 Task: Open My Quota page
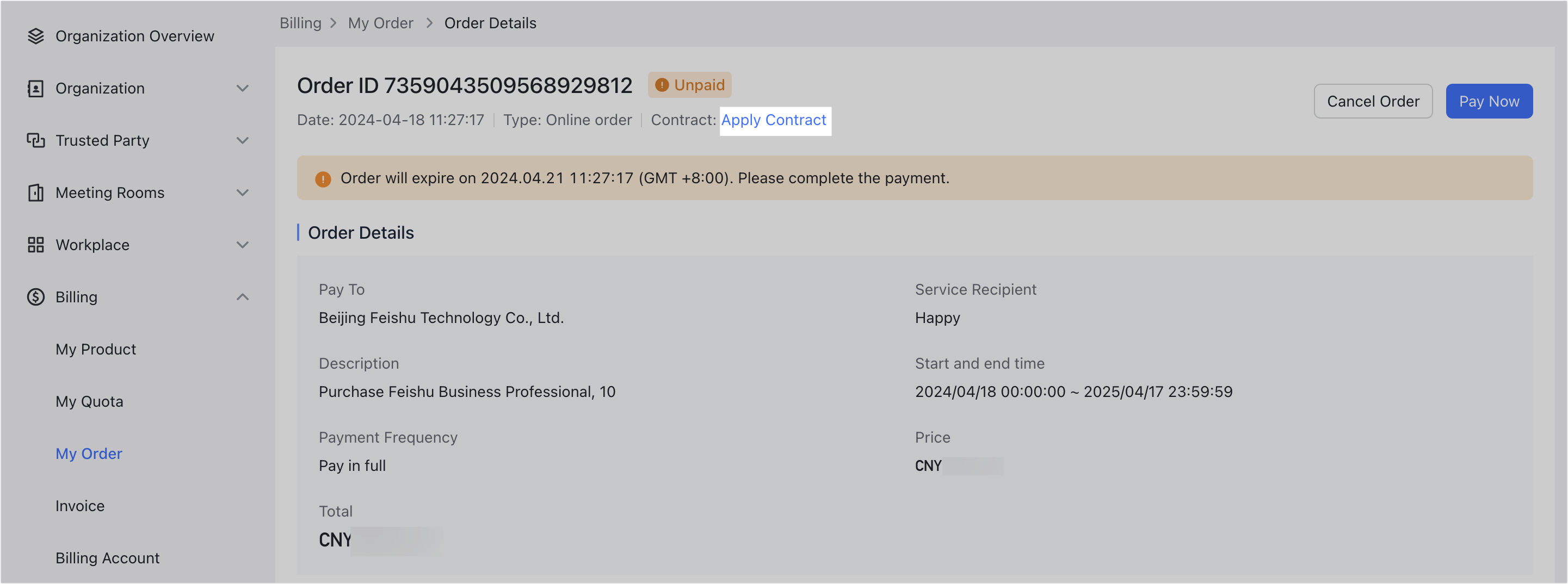pos(89,401)
